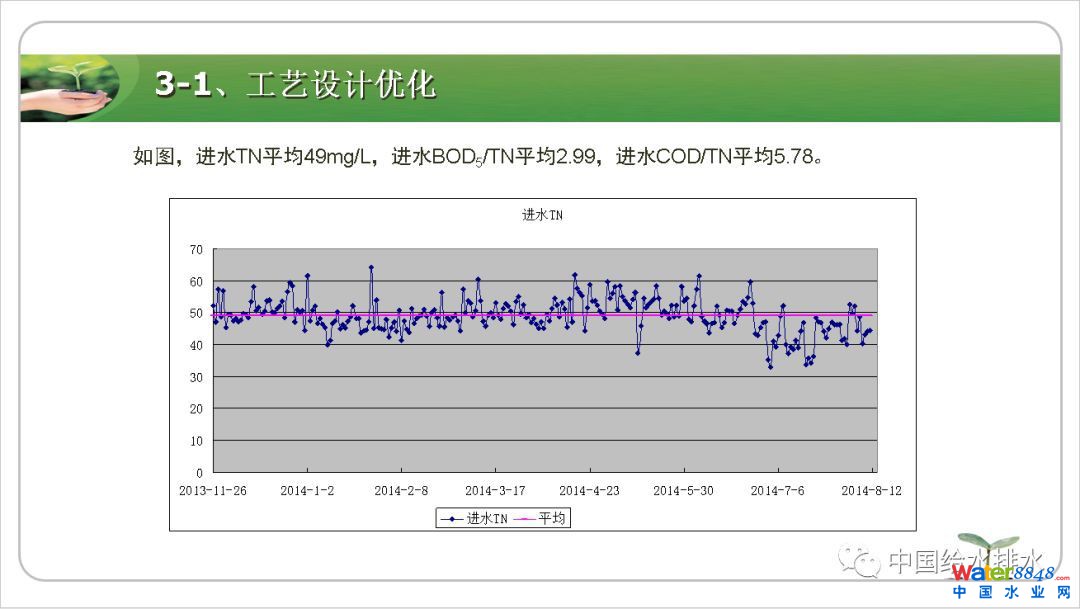The width and height of the screenshot is (1080, 609).
Task: Click the chart title 进水TN
Action: (542, 214)
